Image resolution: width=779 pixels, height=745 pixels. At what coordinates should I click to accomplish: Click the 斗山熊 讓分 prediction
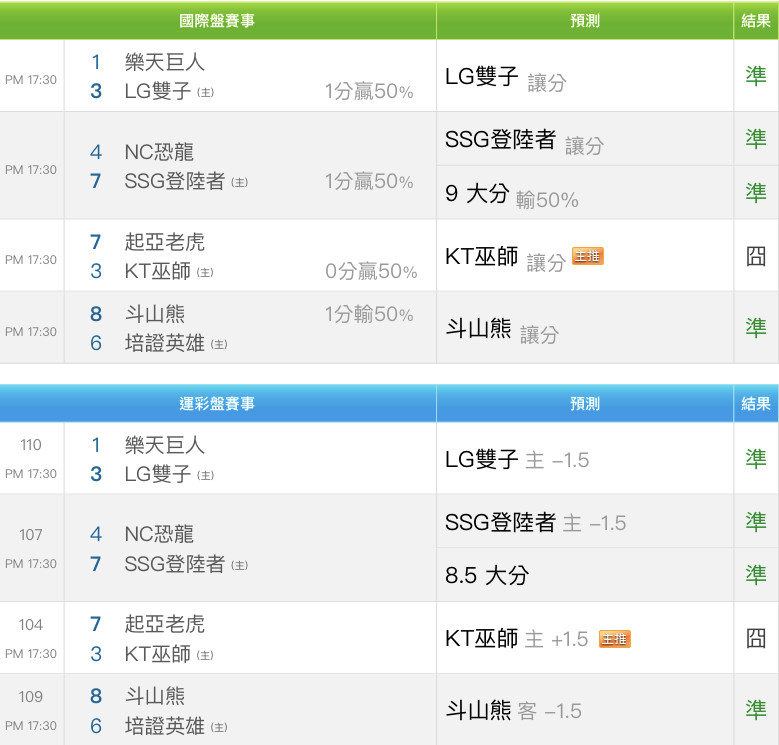click(502, 330)
